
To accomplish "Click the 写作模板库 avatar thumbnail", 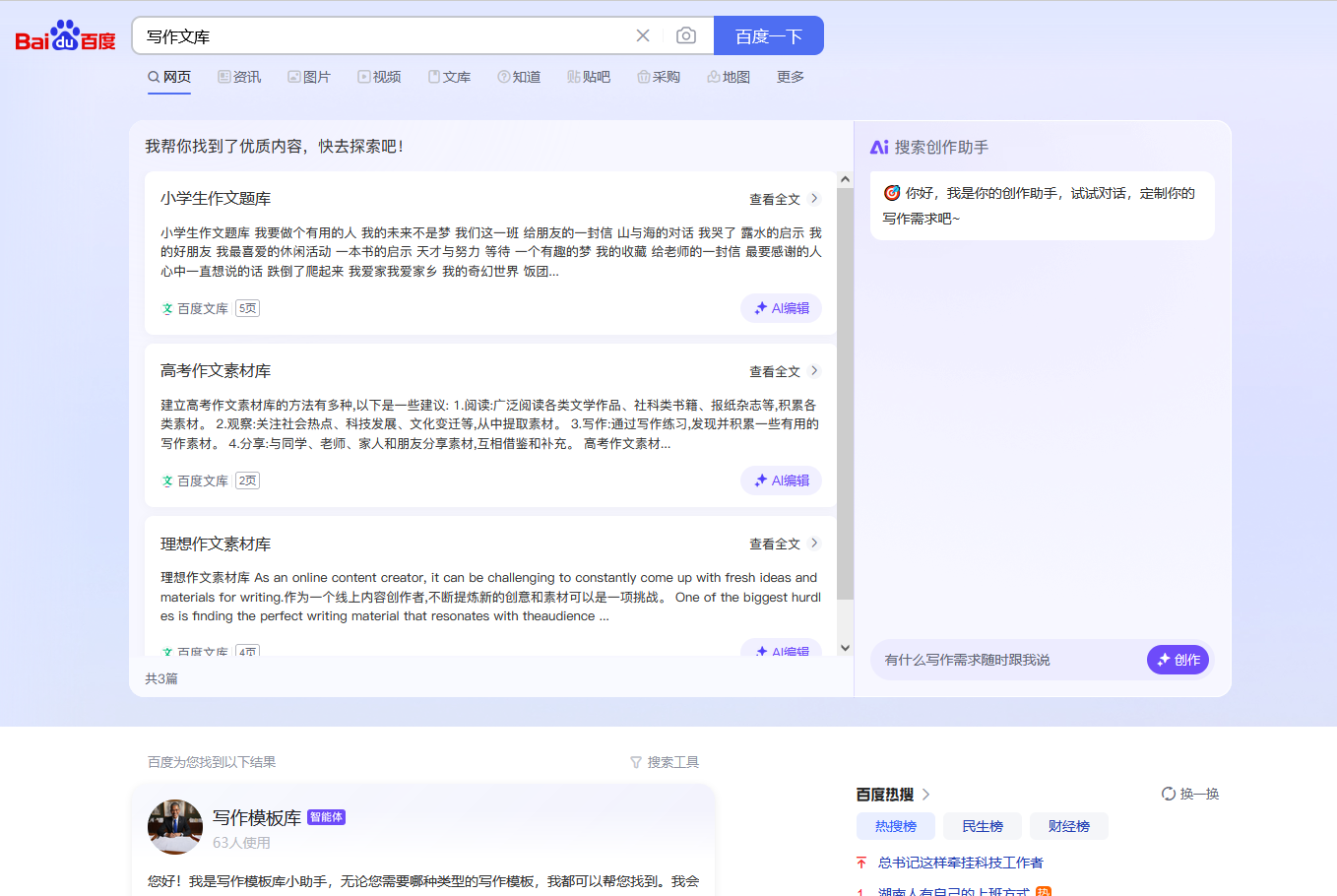I will pyautogui.click(x=175, y=827).
